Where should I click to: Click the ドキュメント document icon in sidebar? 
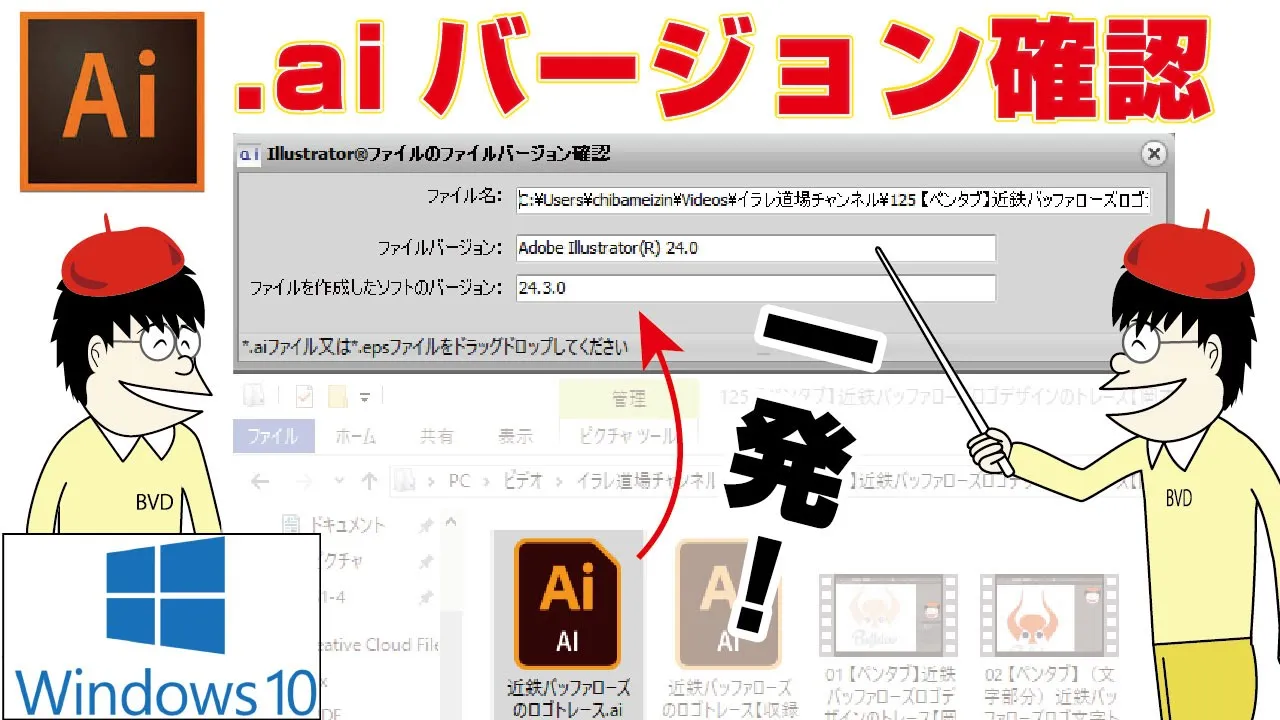pos(291,524)
